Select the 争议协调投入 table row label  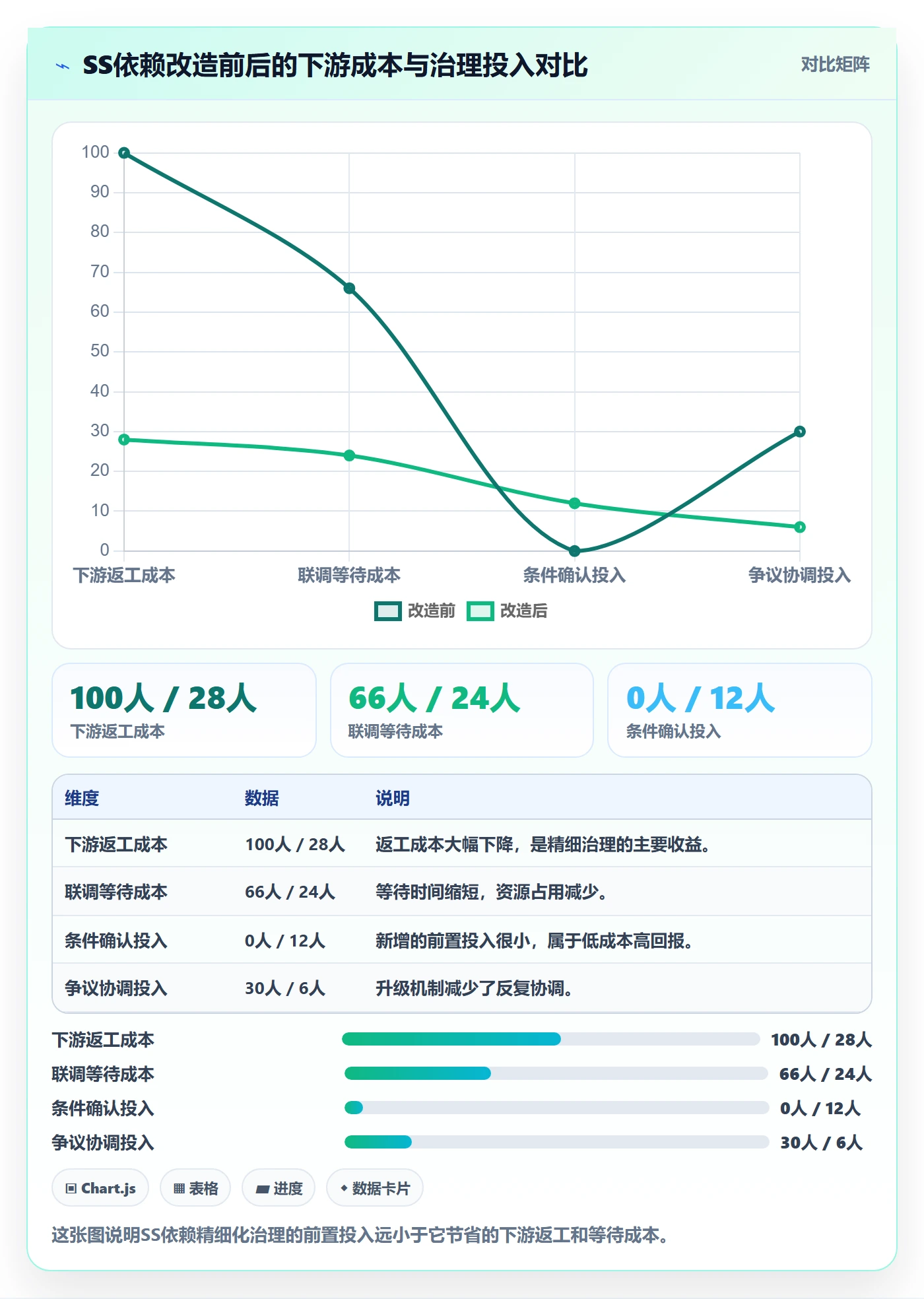pyautogui.click(x=116, y=988)
